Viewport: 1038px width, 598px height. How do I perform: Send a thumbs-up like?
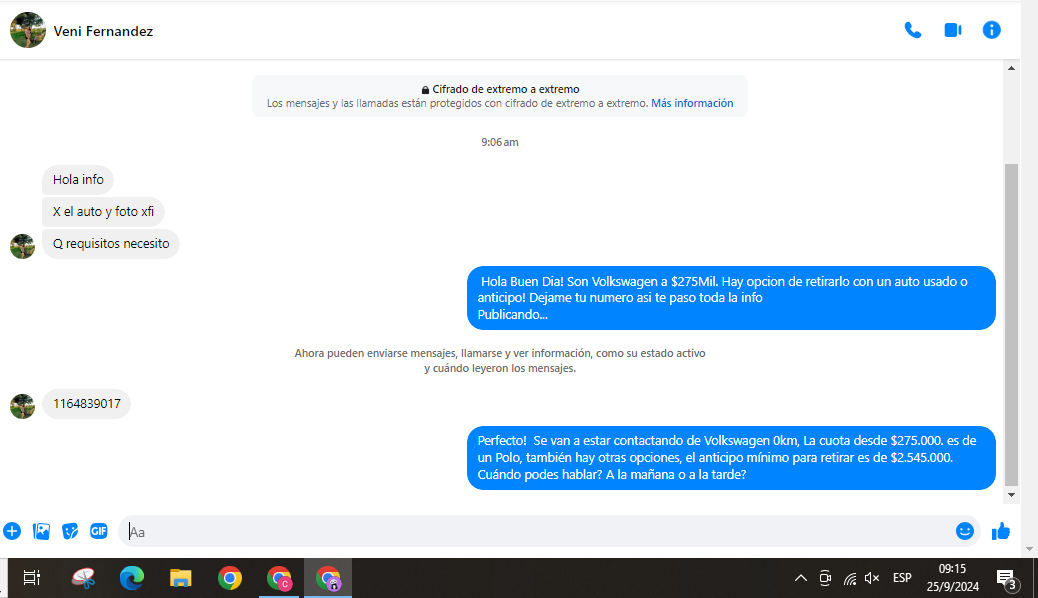(1000, 531)
